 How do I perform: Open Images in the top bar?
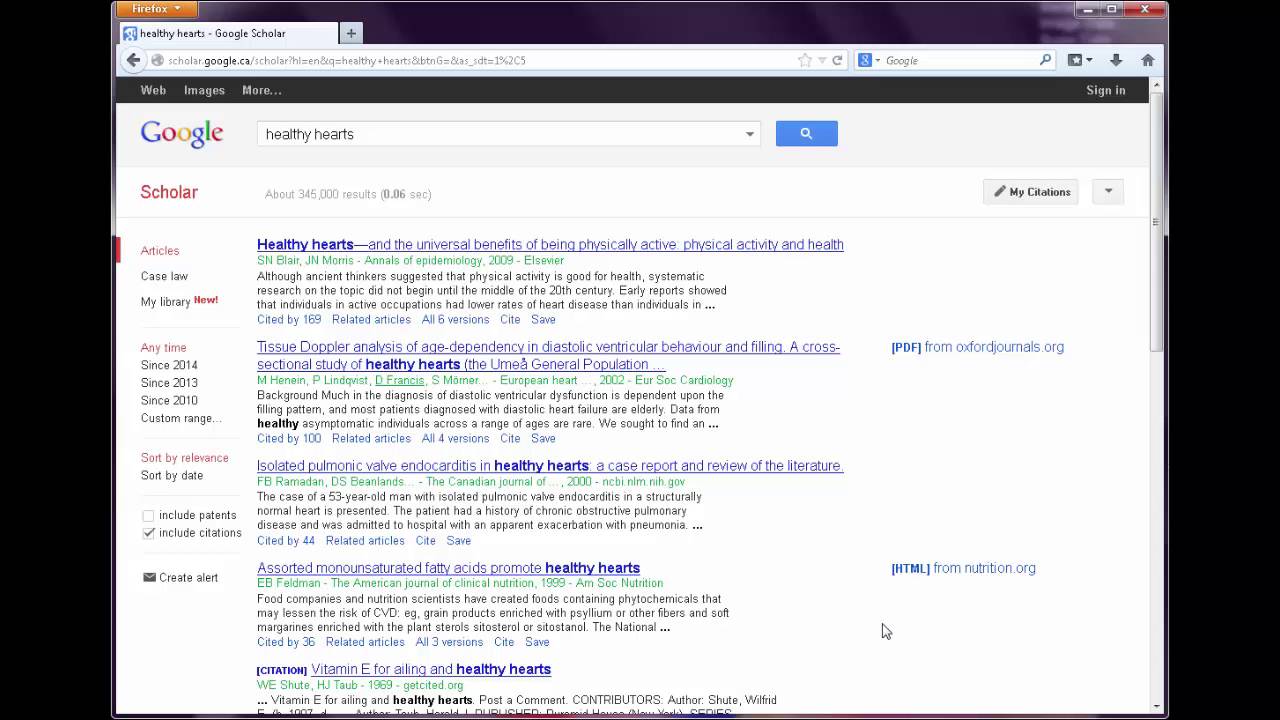[204, 90]
